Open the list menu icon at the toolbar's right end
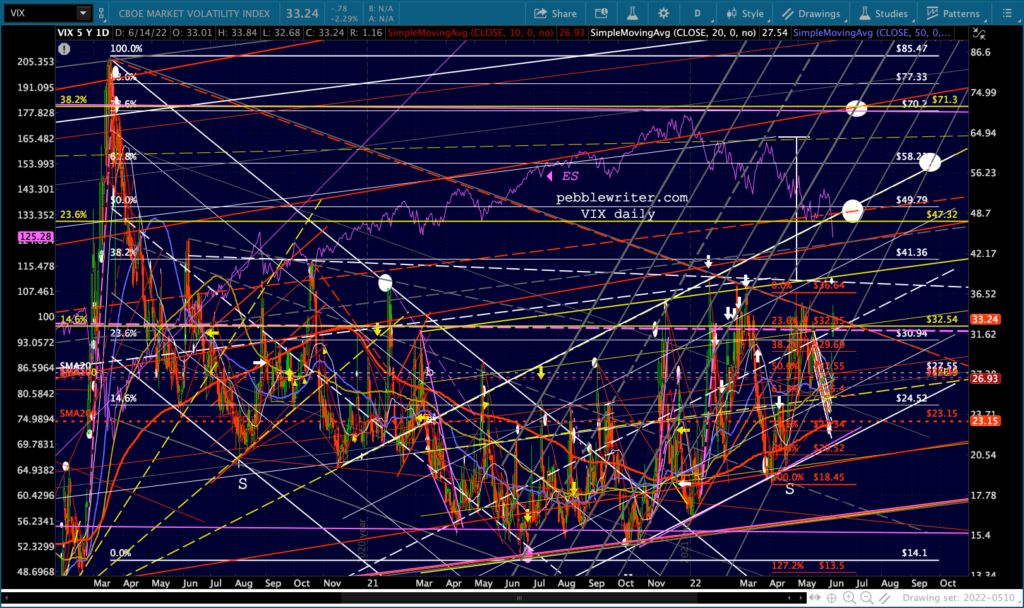1024x608 pixels. pyautogui.click(x=1007, y=13)
